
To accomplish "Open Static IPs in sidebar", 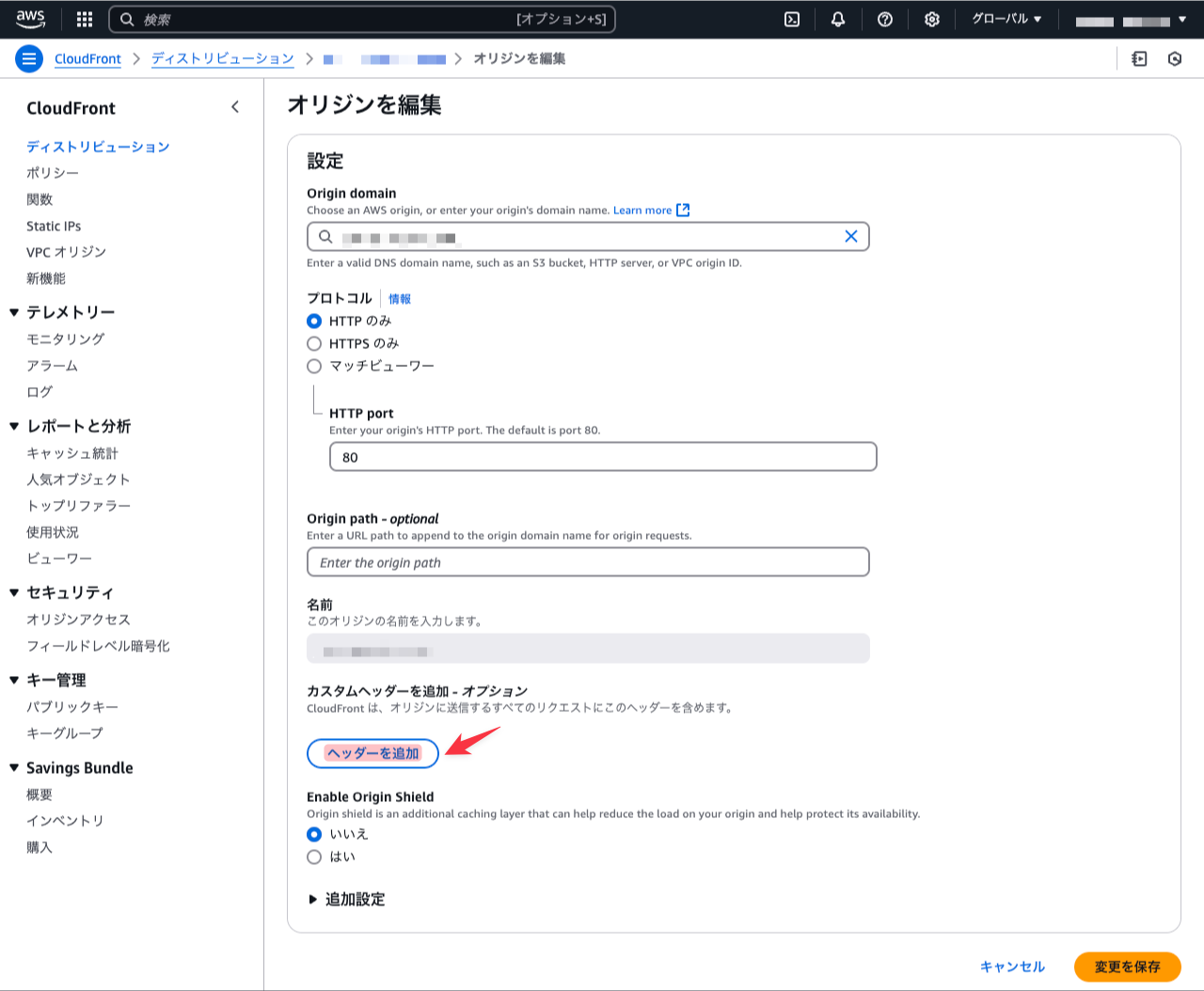I will click(x=54, y=226).
